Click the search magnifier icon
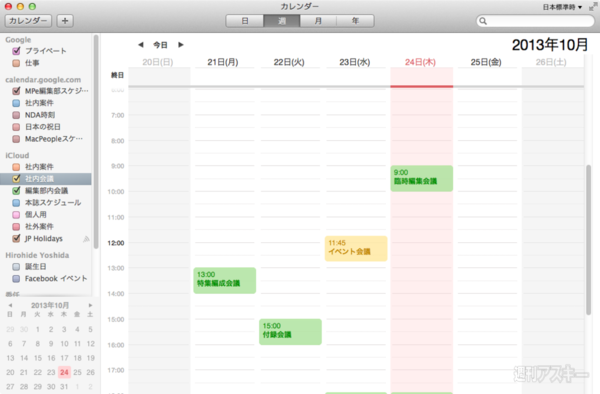This screenshot has height=394, width=600. (483, 21)
